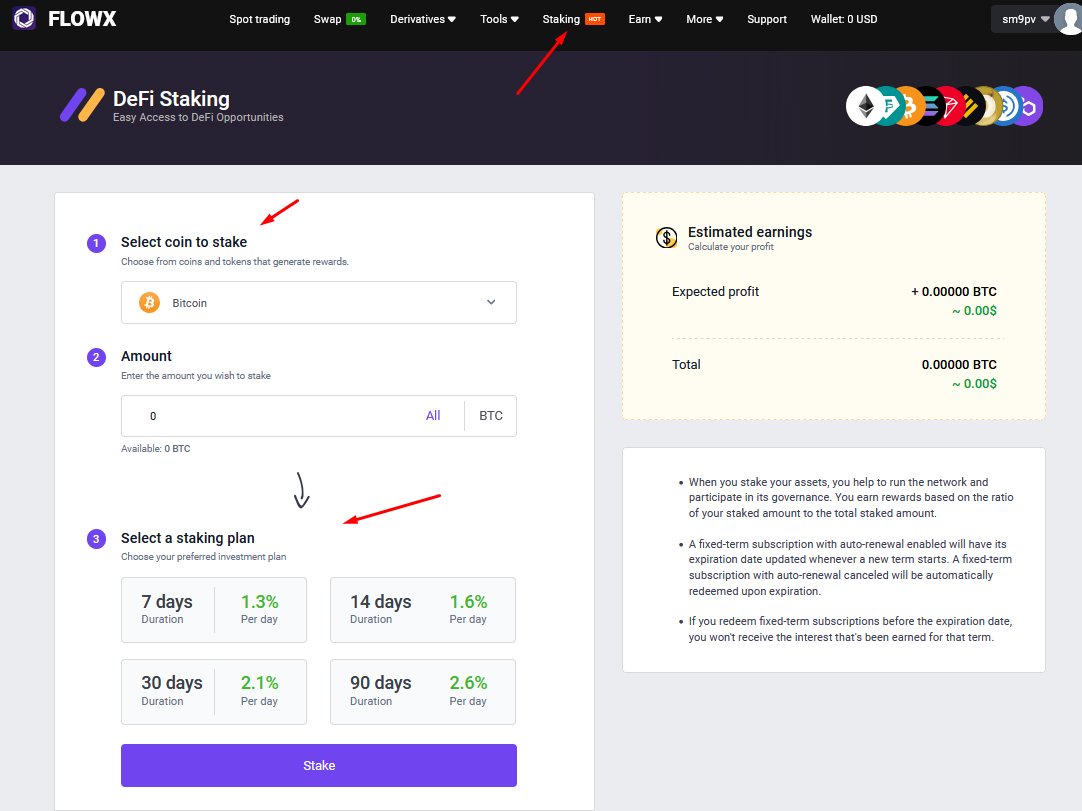Select the 7 days 1.3% plan
The image size is (1082, 811).
click(x=214, y=610)
